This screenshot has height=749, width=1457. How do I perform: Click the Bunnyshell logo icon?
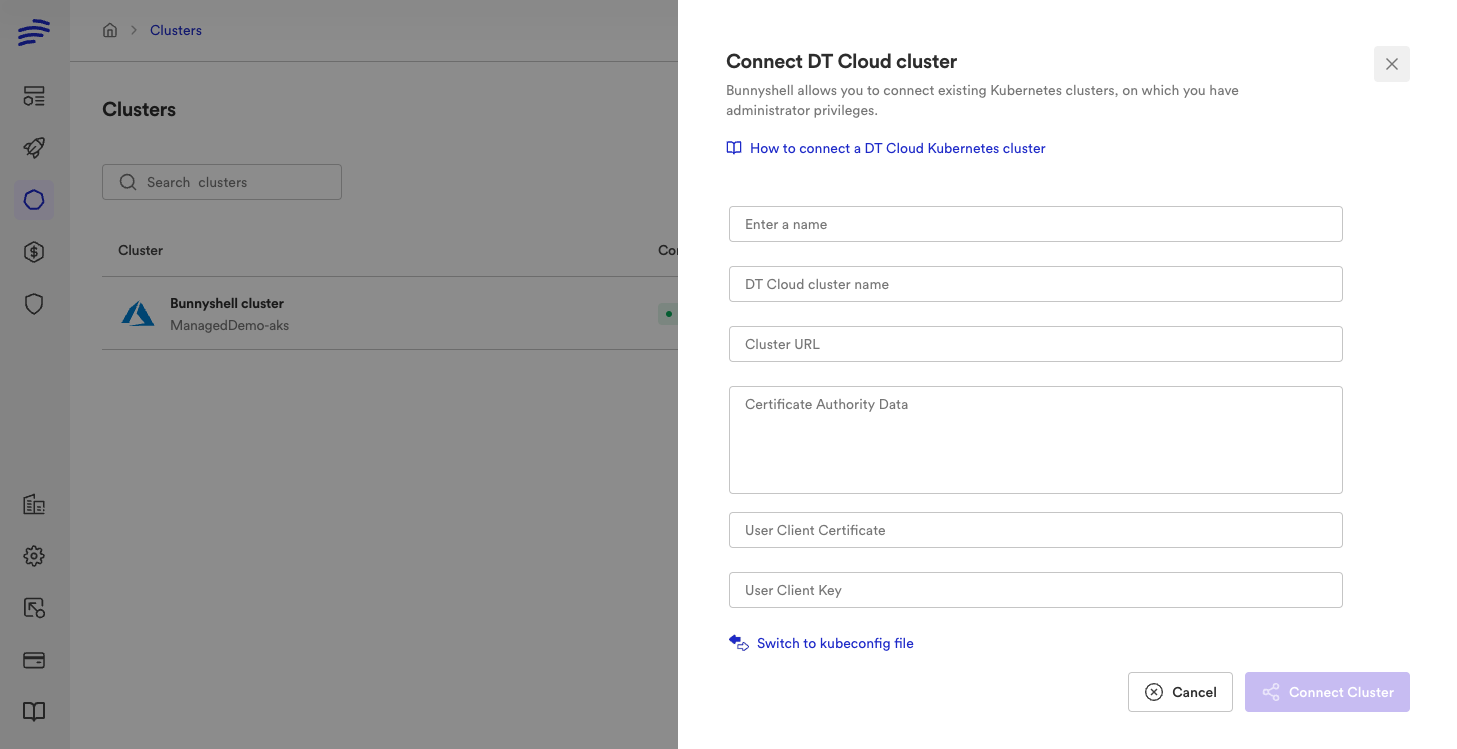click(x=34, y=32)
